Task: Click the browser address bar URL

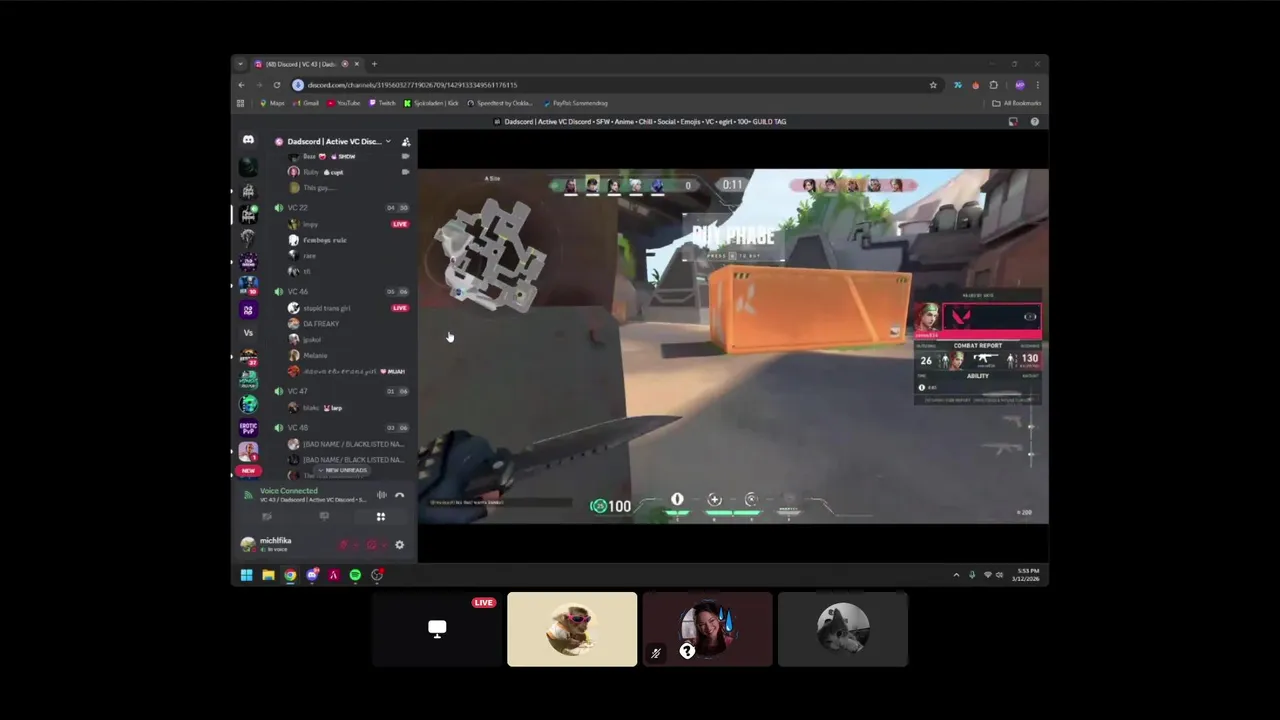Action: [x=412, y=85]
